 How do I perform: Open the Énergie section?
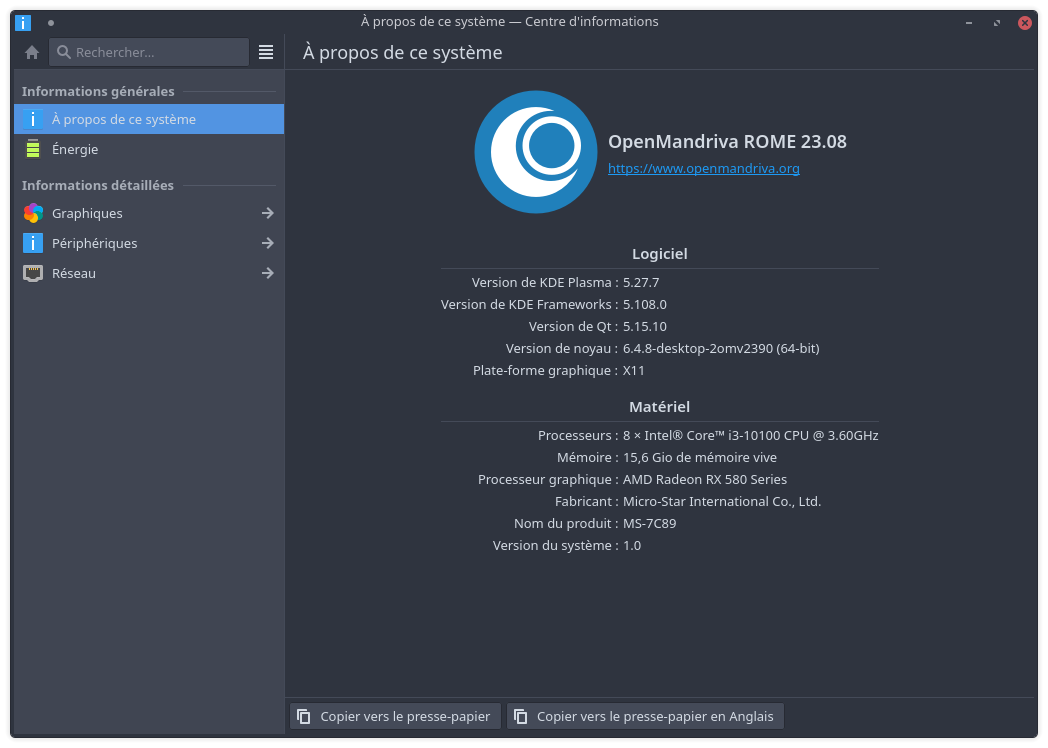[x=149, y=149]
